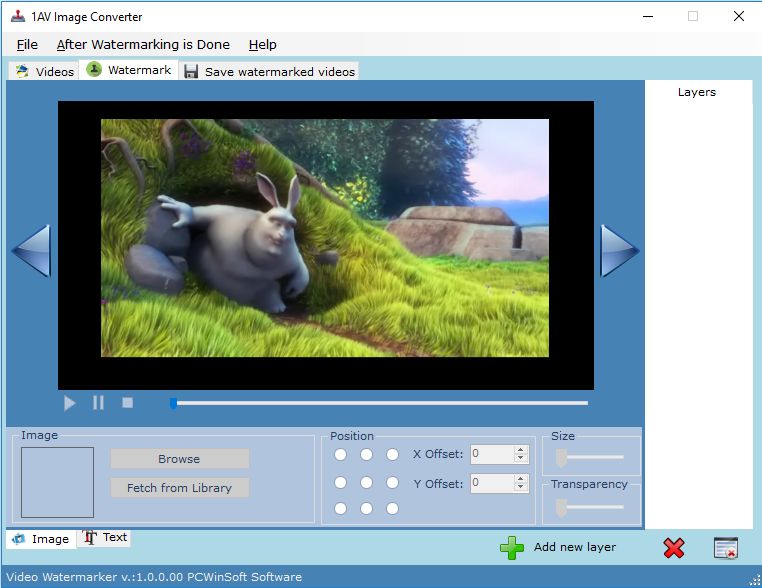Click Fetch from Library button
This screenshot has width=762, height=588.
tap(179, 487)
